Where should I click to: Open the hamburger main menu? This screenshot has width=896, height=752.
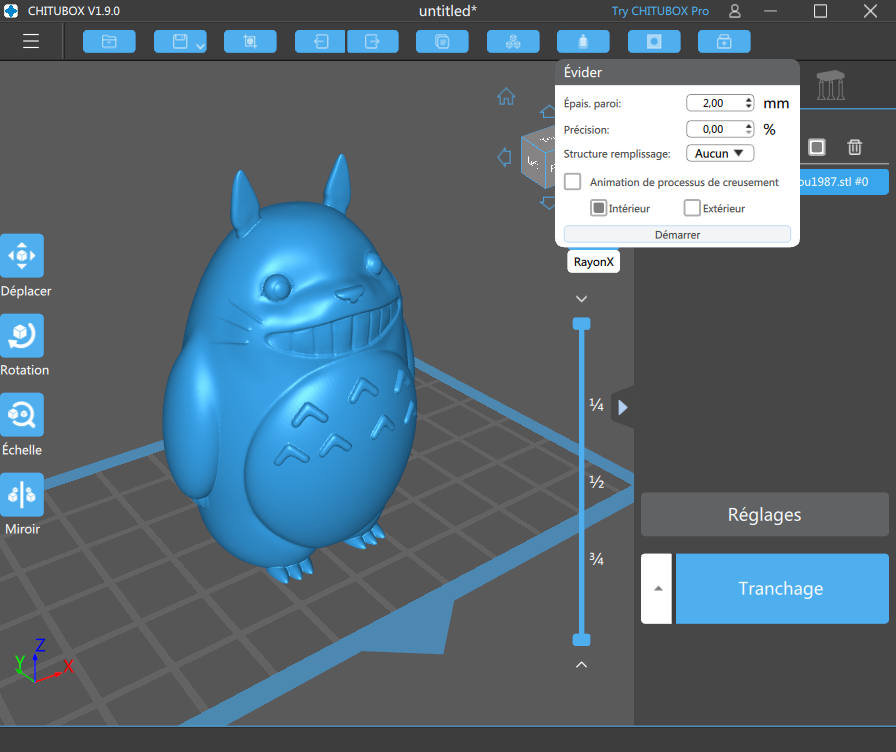31,41
